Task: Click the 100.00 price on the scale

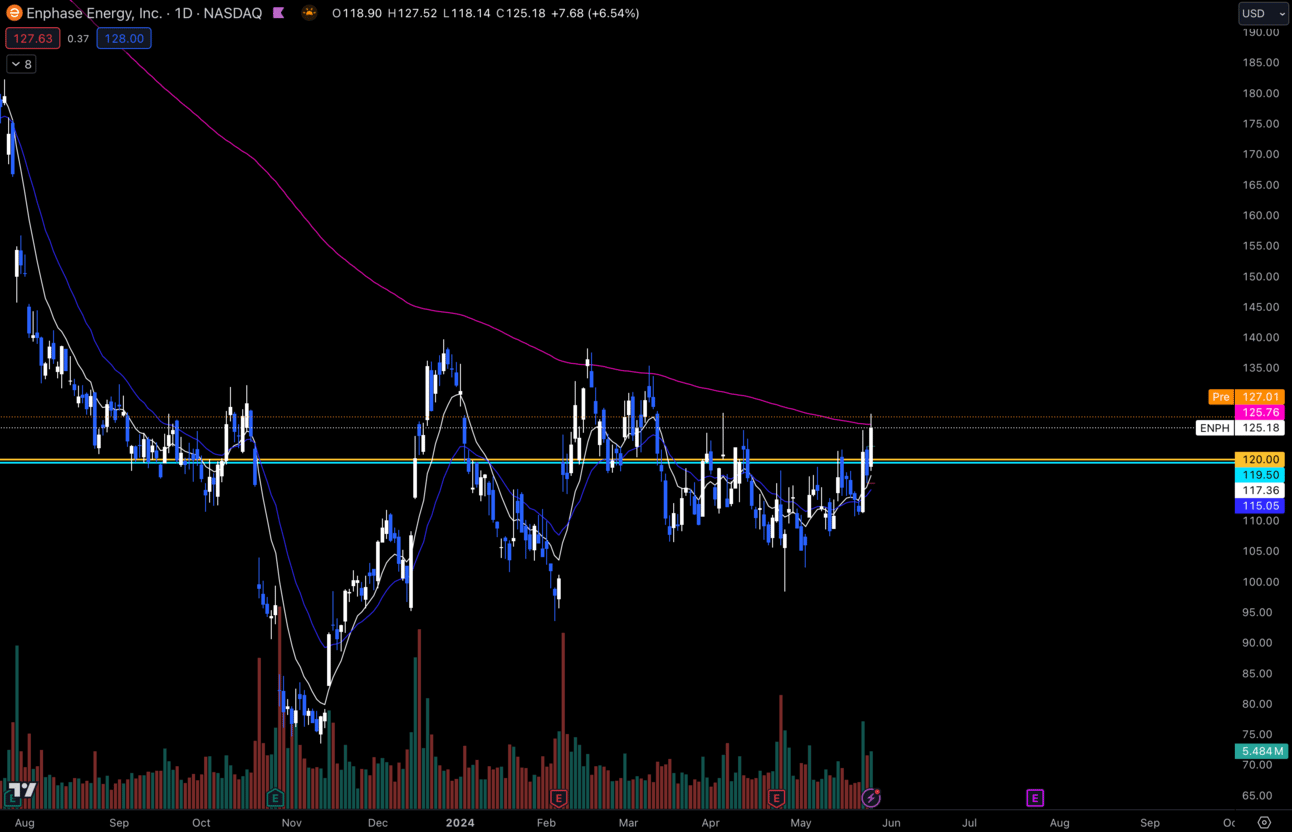Action: [1260, 582]
